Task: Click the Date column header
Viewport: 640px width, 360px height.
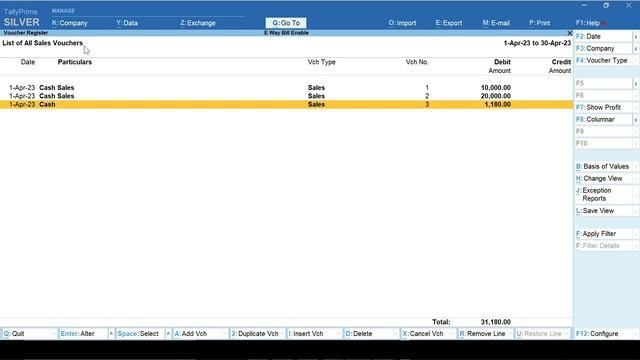Action: pyautogui.click(x=28, y=62)
